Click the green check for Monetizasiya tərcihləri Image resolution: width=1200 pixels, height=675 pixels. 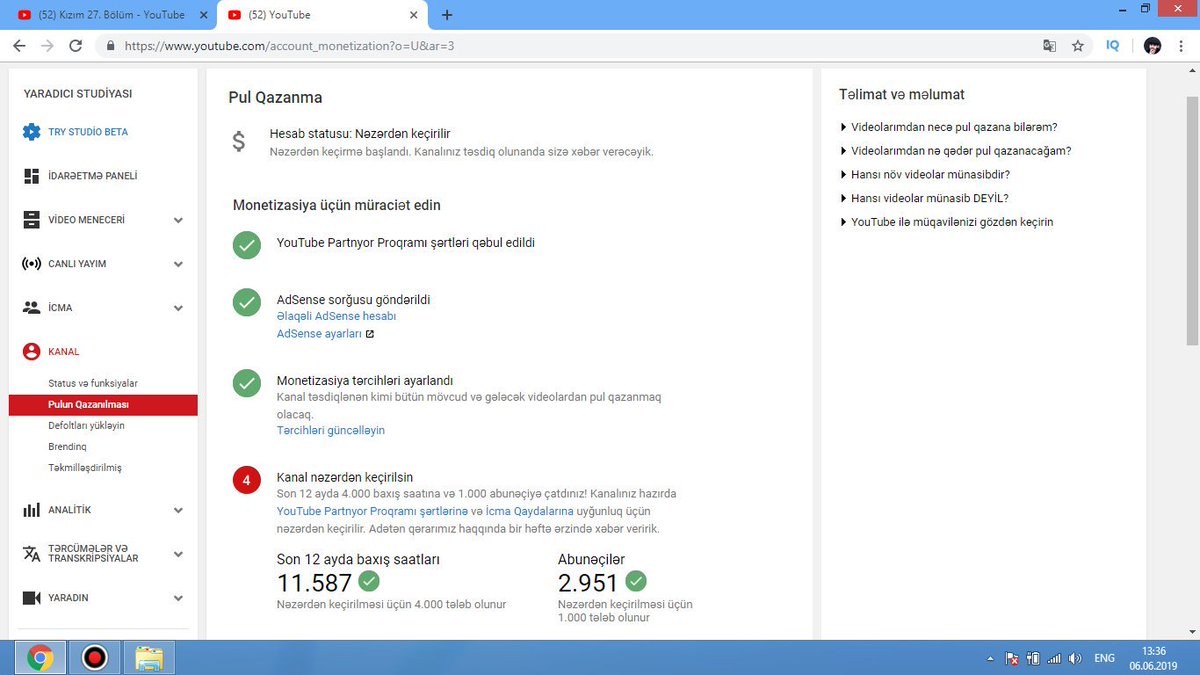coord(246,383)
